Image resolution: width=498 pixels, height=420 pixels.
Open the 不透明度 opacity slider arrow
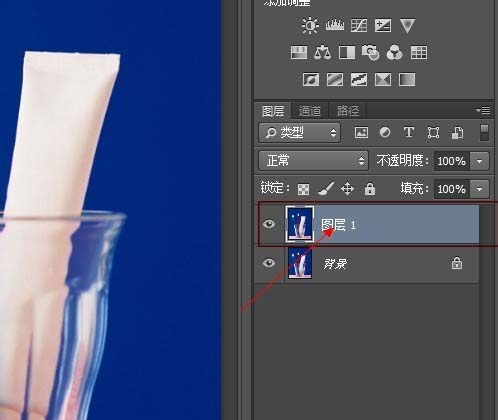pos(479,161)
